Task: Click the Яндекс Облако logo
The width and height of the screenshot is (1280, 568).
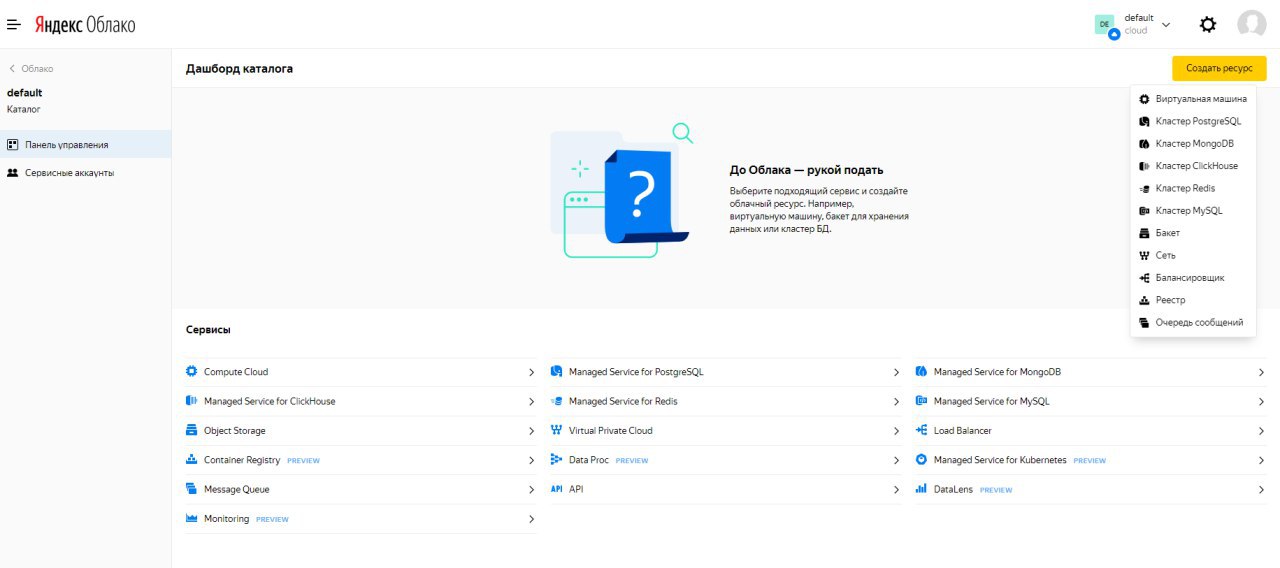Action: click(85, 24)
